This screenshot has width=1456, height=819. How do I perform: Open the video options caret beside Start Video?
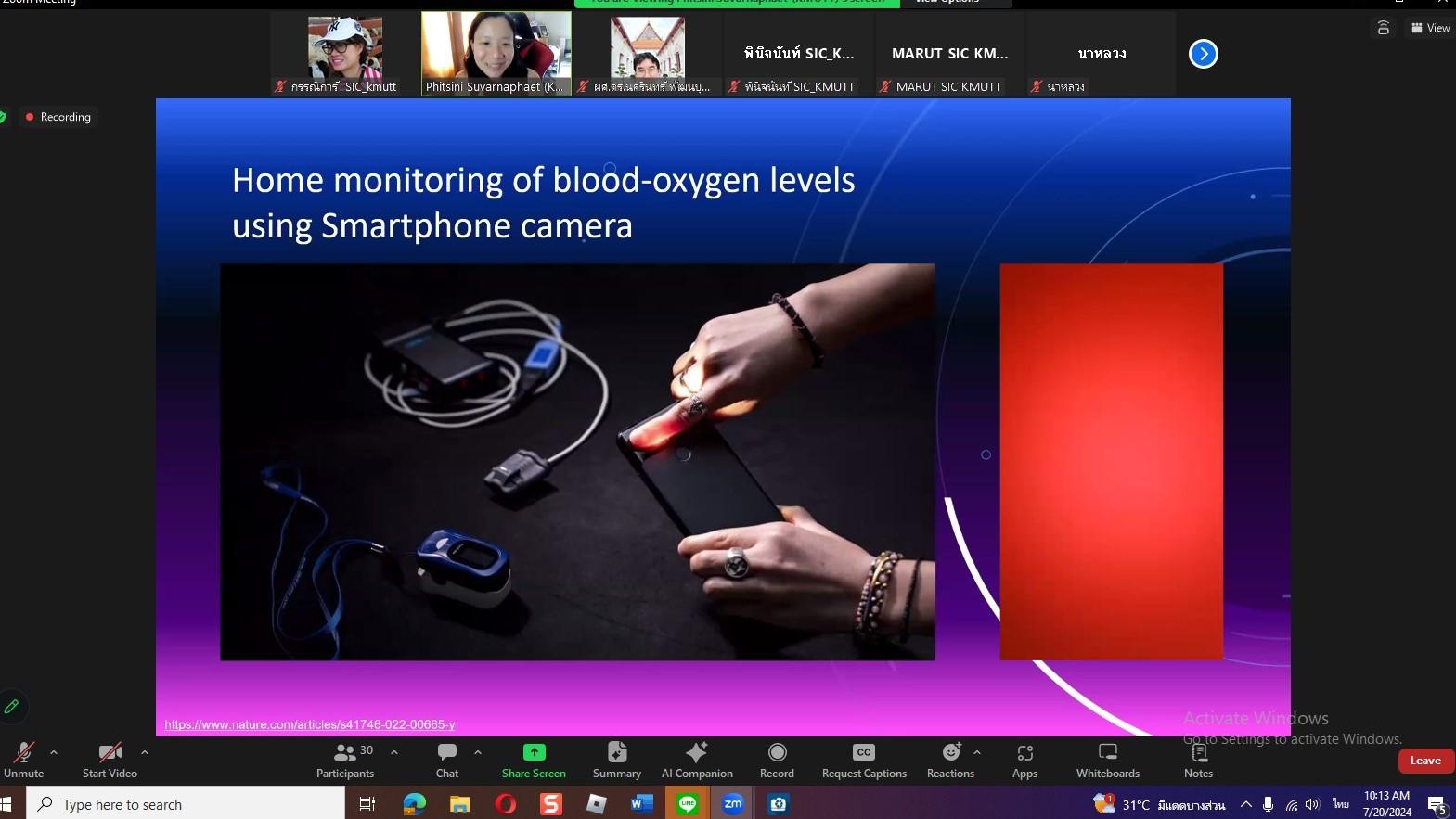[x=144, y=752]
